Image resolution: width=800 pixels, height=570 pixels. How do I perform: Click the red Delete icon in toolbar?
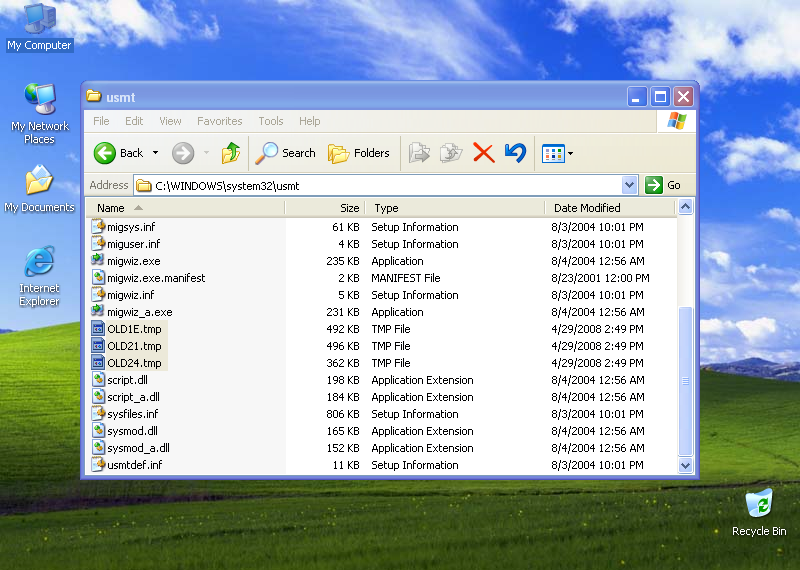click(x=483, y=153)
